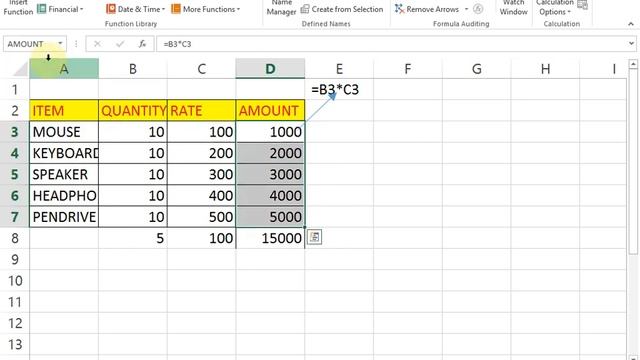Screen dimensions: 640x360
Task: Click the SPEAKER cell
Action: pos(64,174)
